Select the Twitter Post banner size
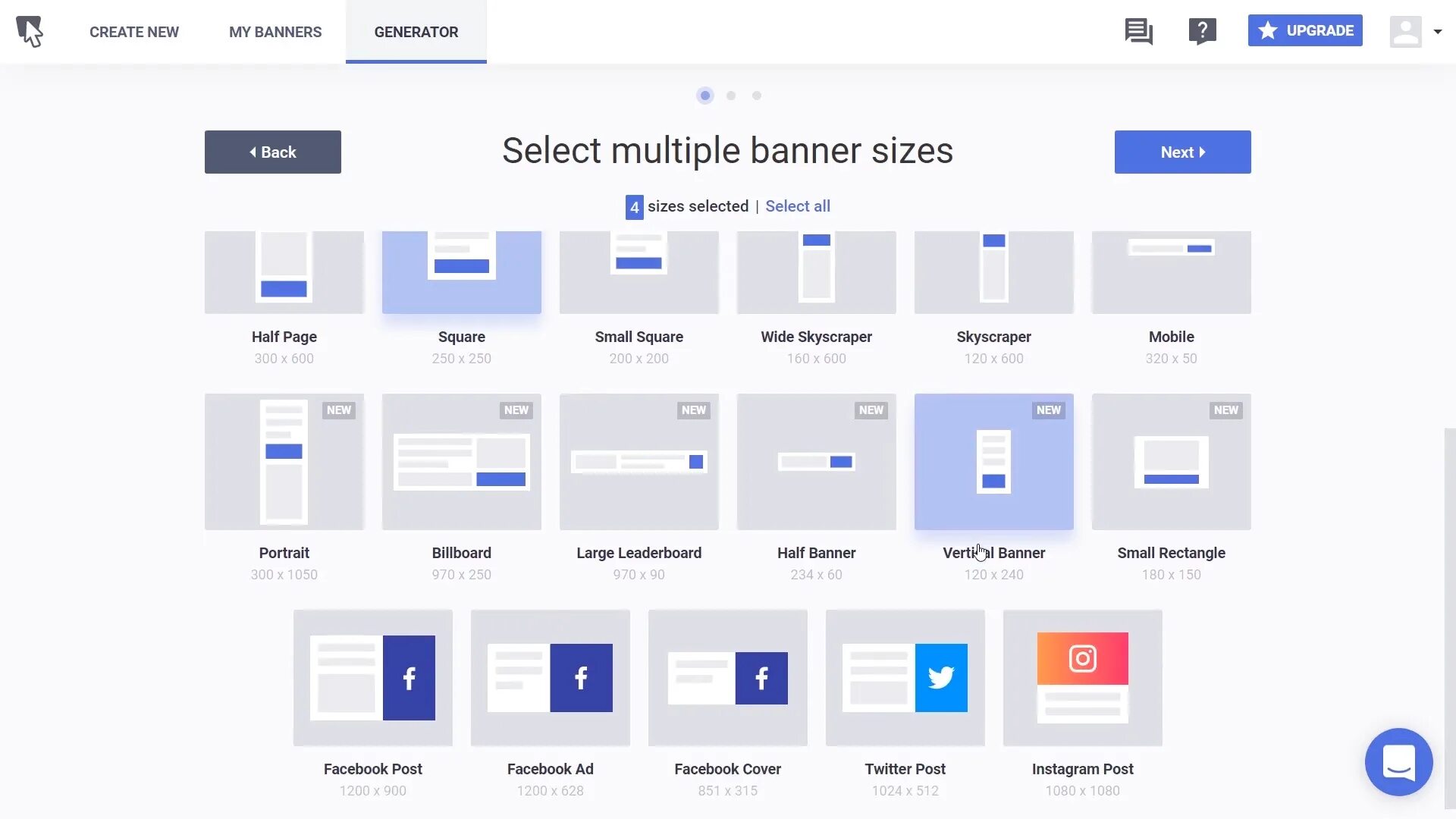The height and width of the screenshot is (819, 1456). pos(905,677)
